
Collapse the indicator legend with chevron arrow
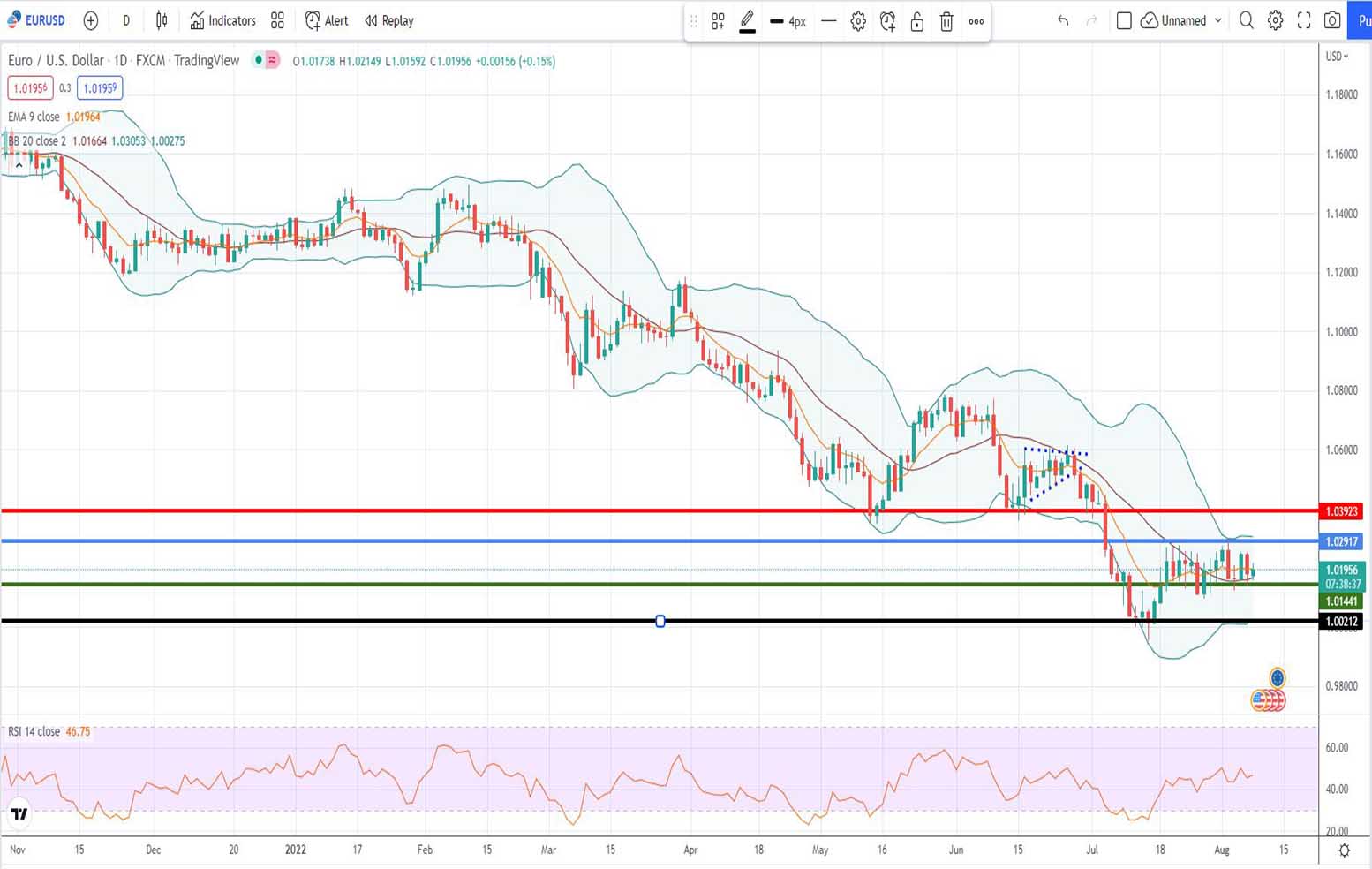pos(19,164)
